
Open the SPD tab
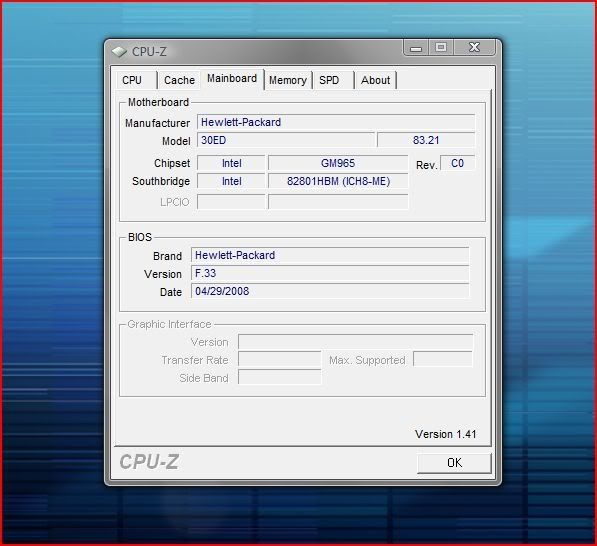[x=334, y=80]
